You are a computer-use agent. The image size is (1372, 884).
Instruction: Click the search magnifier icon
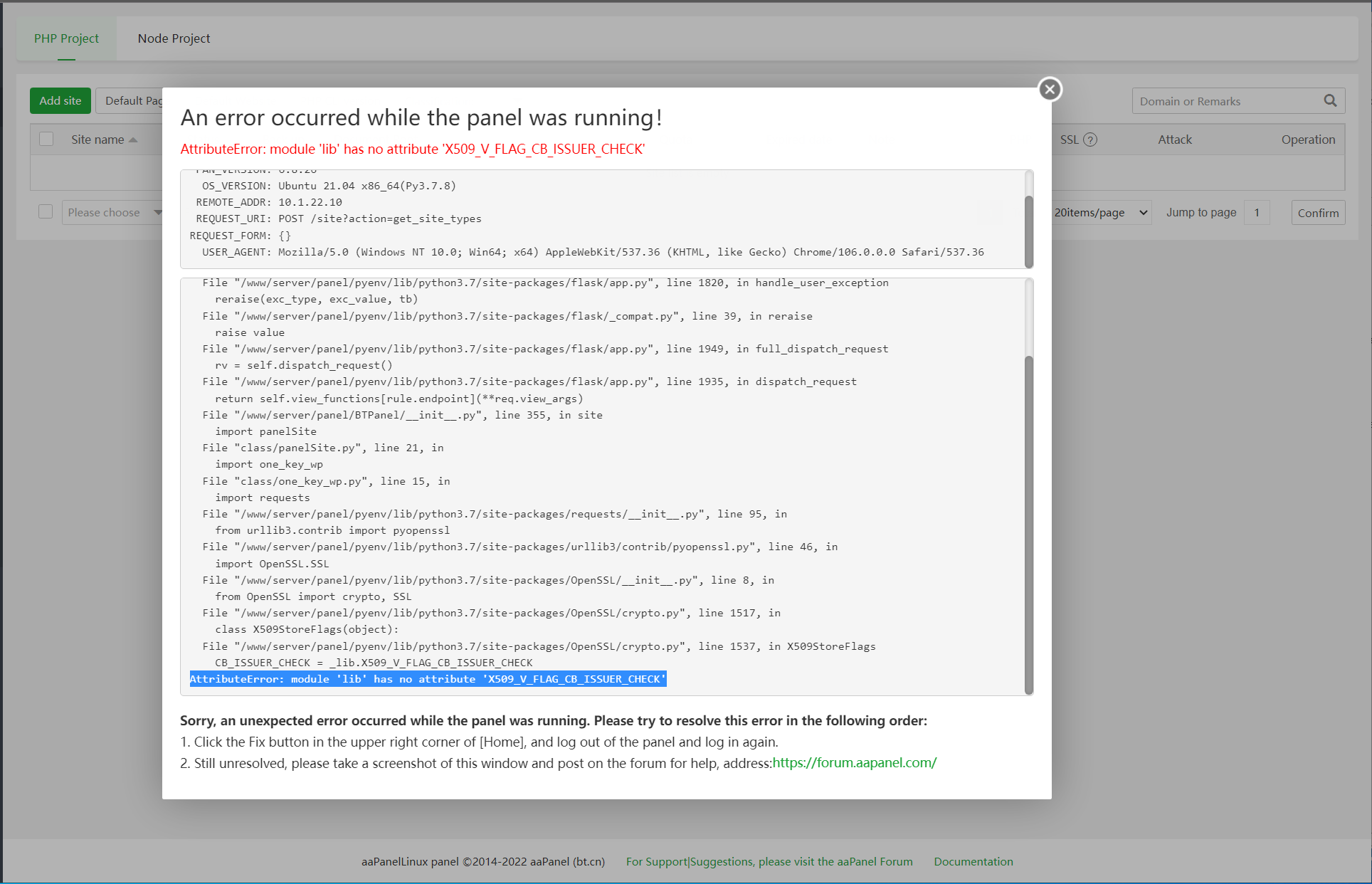point(1330,101)
